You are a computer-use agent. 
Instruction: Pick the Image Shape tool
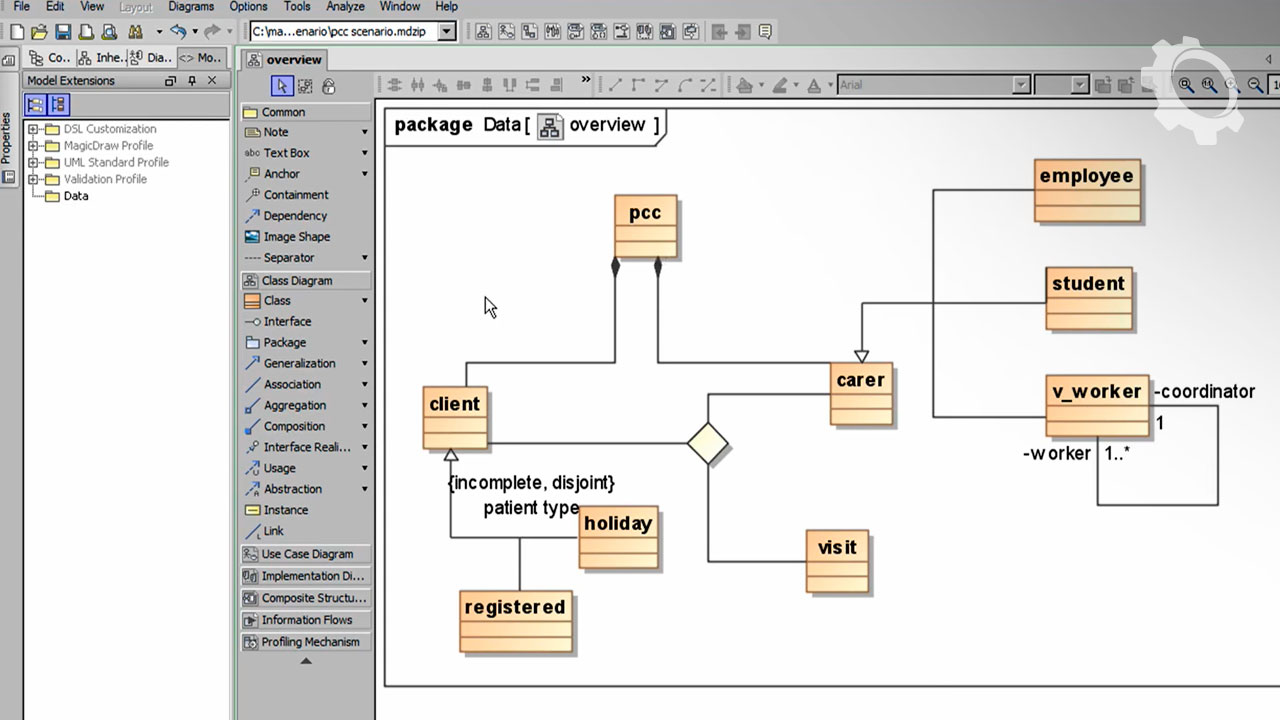(296, 237)
